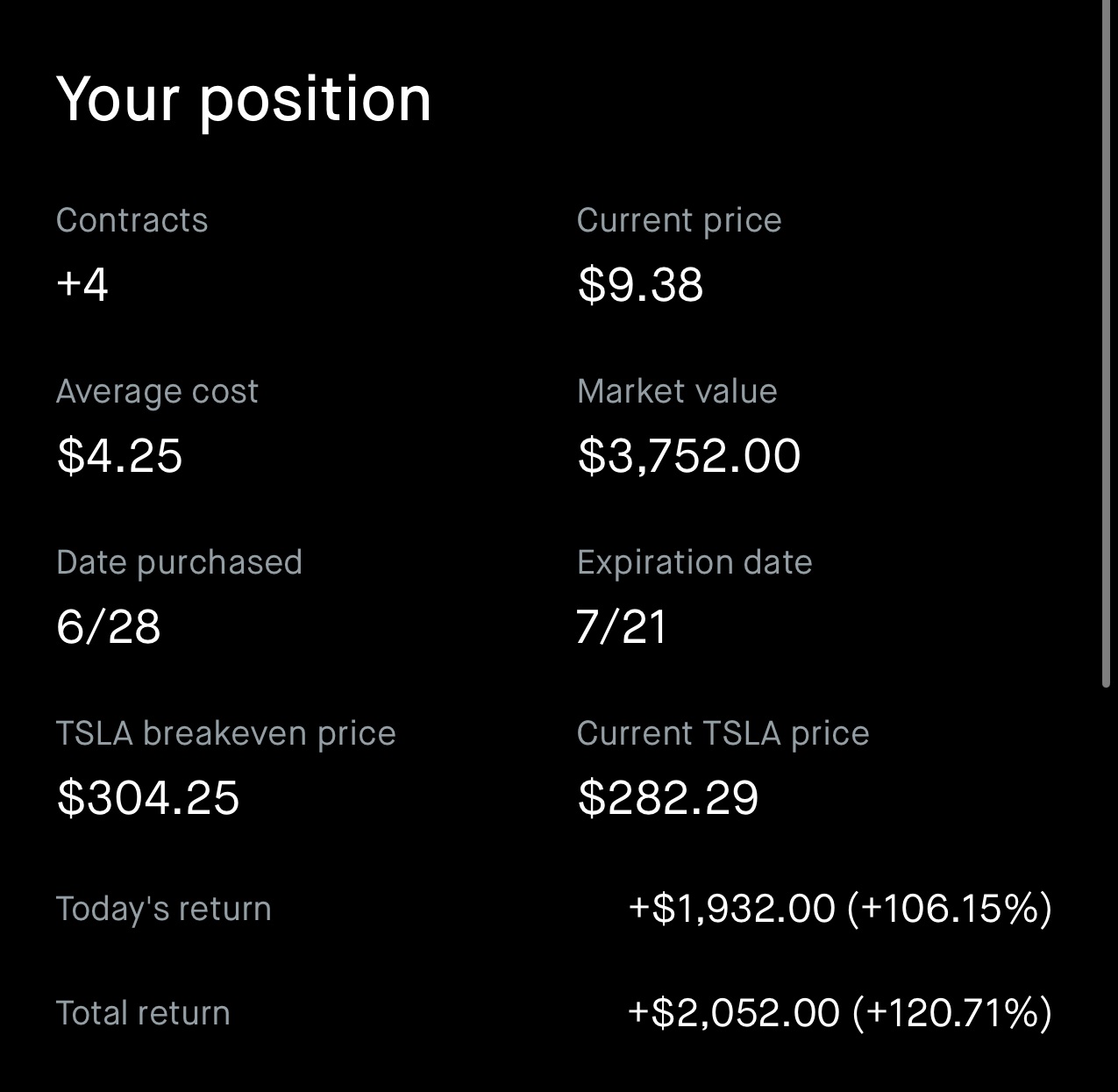Tap the $3,752.00 market value
Image resolution: width=1118 pixels, height=1092 pixels.
(689, 455)
